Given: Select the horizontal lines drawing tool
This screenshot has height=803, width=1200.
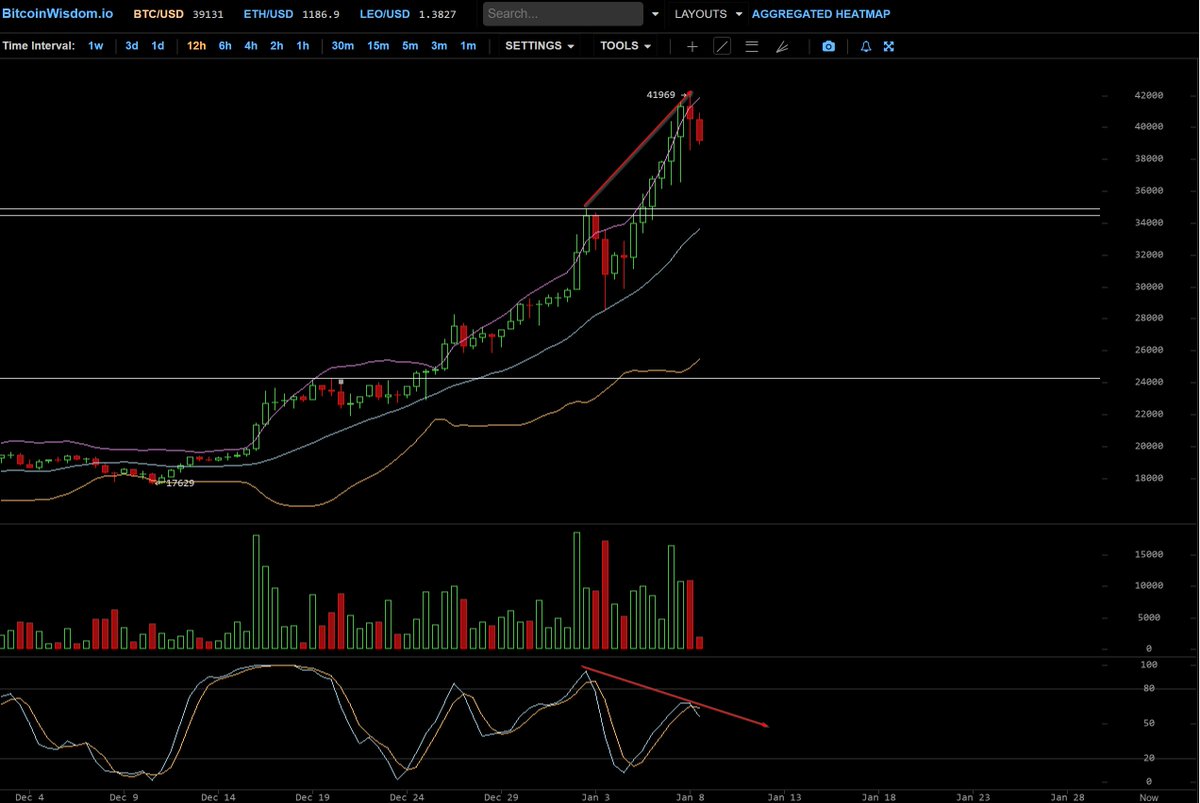Looking at the screenshot, I should pos(752,46).
